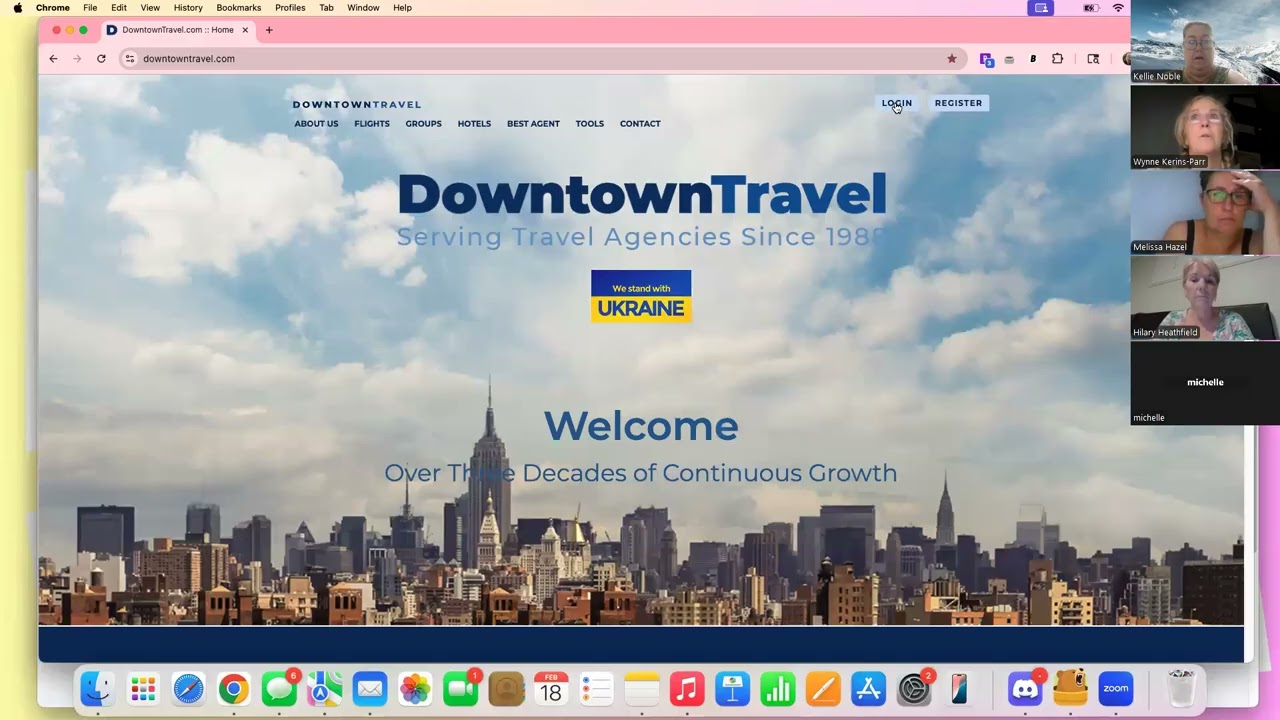Click the Wi-Fi status icon

pos(1118,7)
